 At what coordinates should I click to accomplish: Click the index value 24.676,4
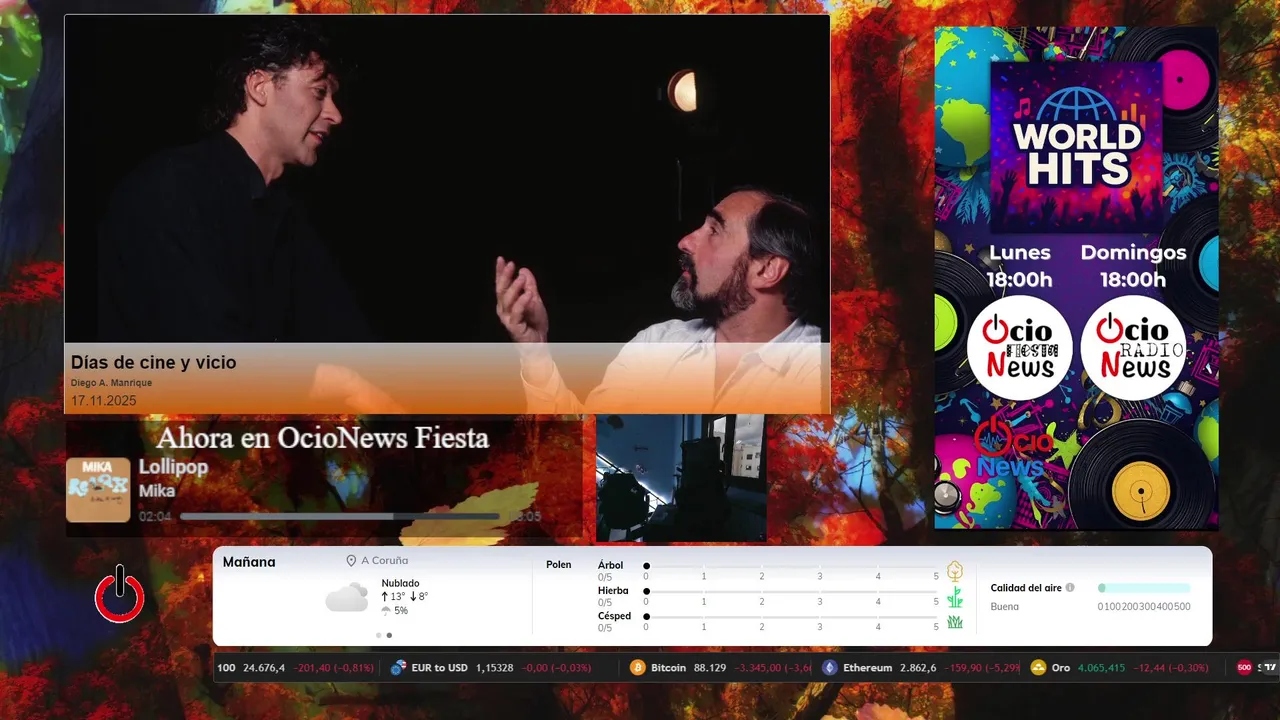pos(264,668)
